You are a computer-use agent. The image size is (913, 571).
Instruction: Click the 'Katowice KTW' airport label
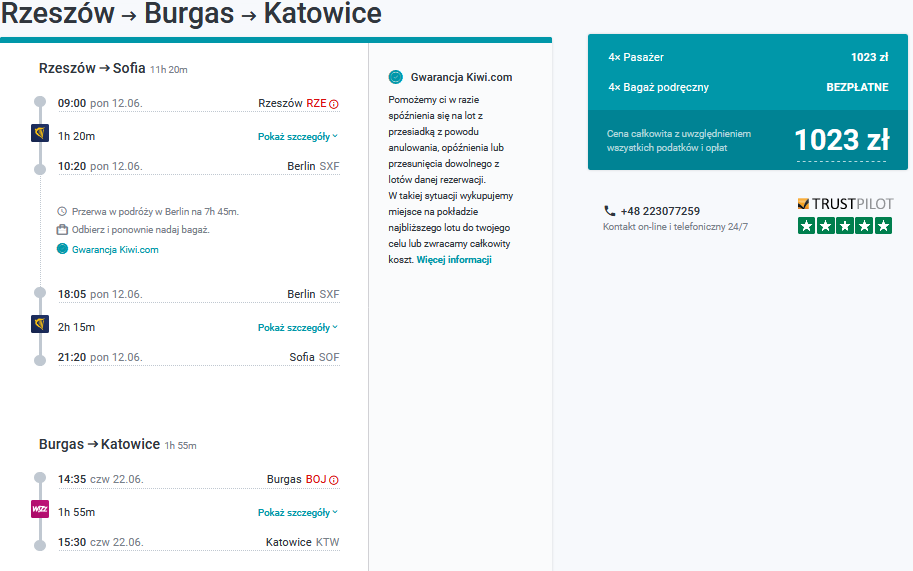pyautogui.click(x=303, y=542)
